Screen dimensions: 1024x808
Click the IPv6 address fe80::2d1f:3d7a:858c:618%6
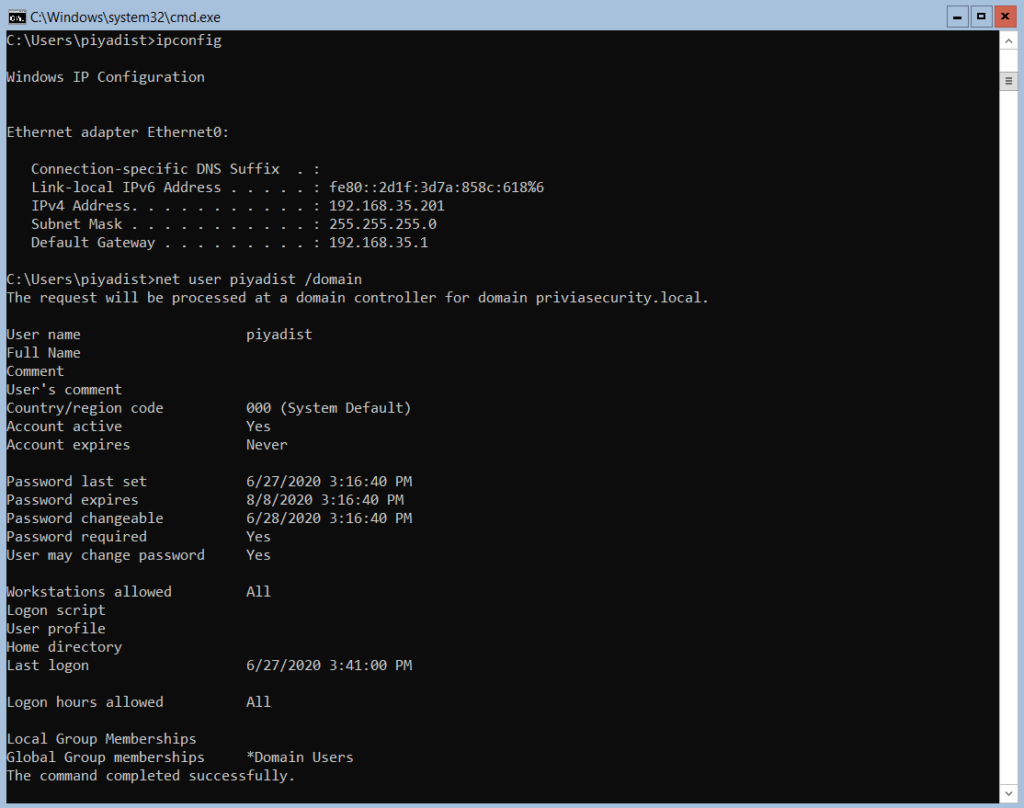[436, 187]
